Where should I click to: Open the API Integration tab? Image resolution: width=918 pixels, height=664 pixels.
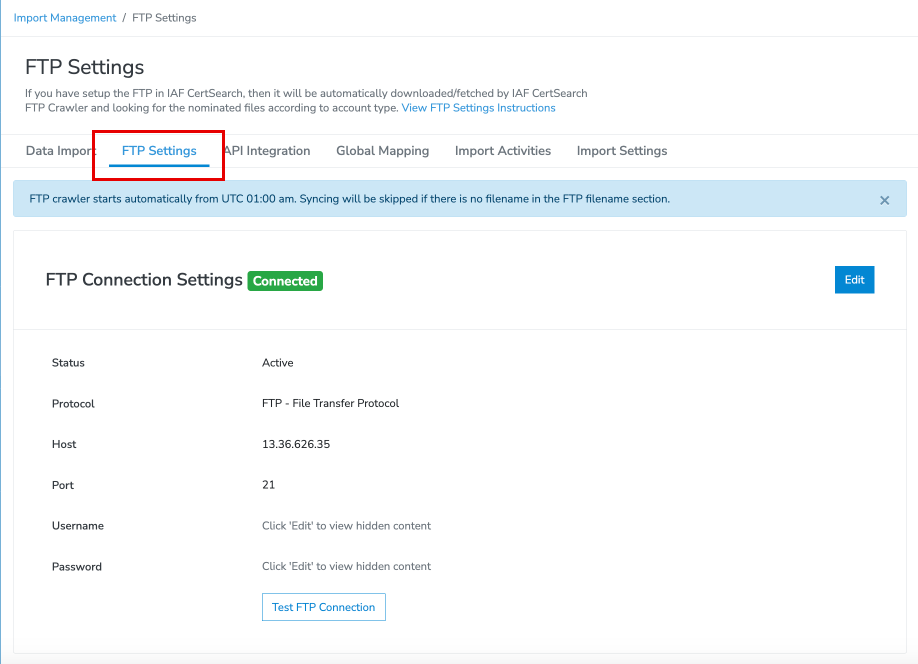[x=268, y=151]
